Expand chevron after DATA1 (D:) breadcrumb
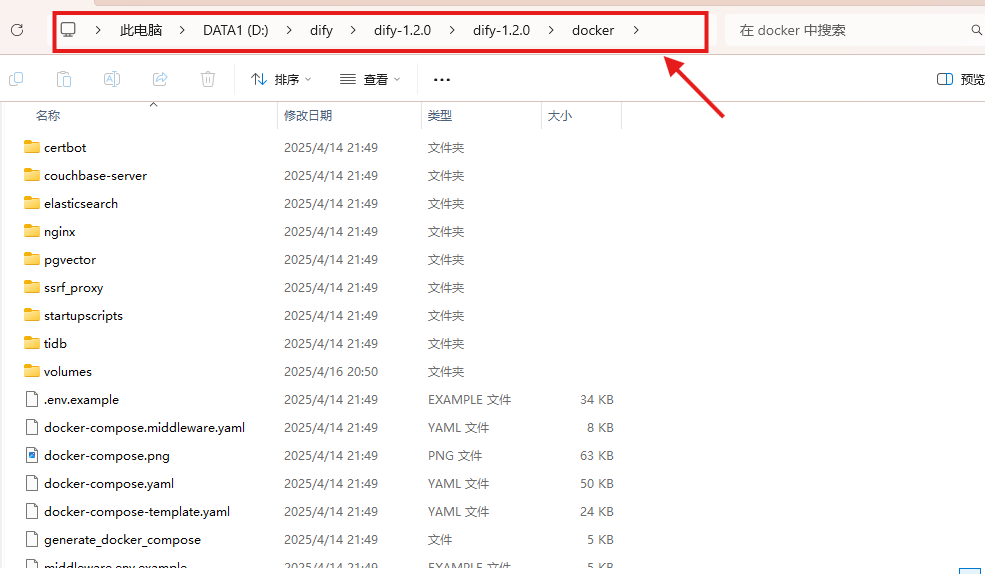The height and width of the screenshot is (574, 985). coord(289,30)
